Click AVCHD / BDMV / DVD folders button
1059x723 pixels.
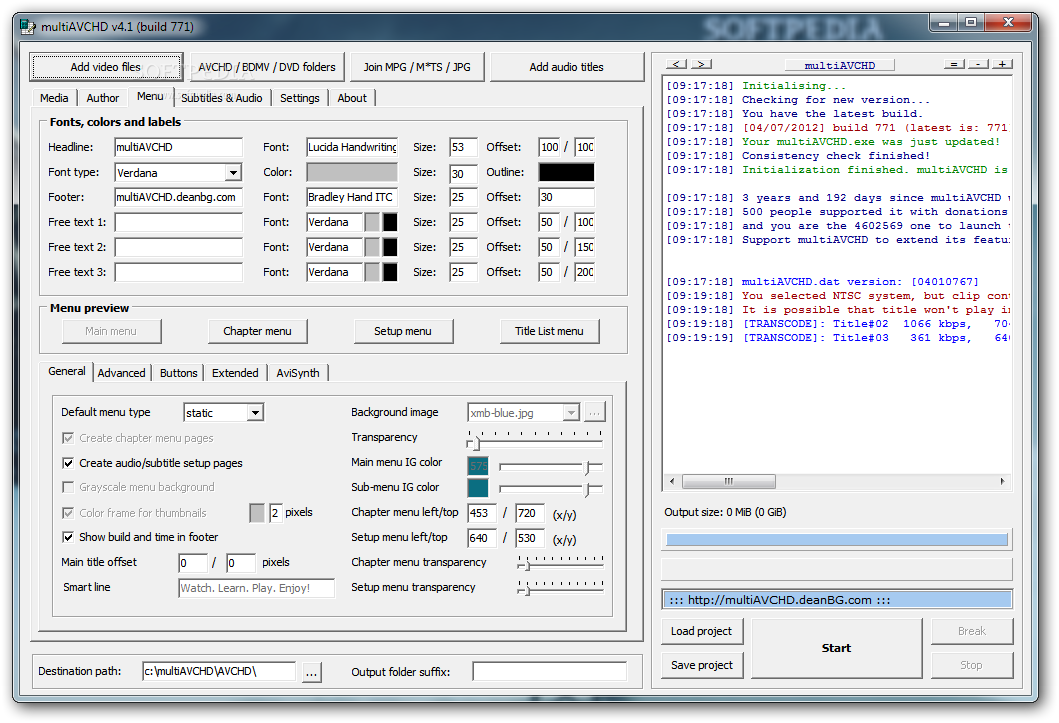(267, 67)
